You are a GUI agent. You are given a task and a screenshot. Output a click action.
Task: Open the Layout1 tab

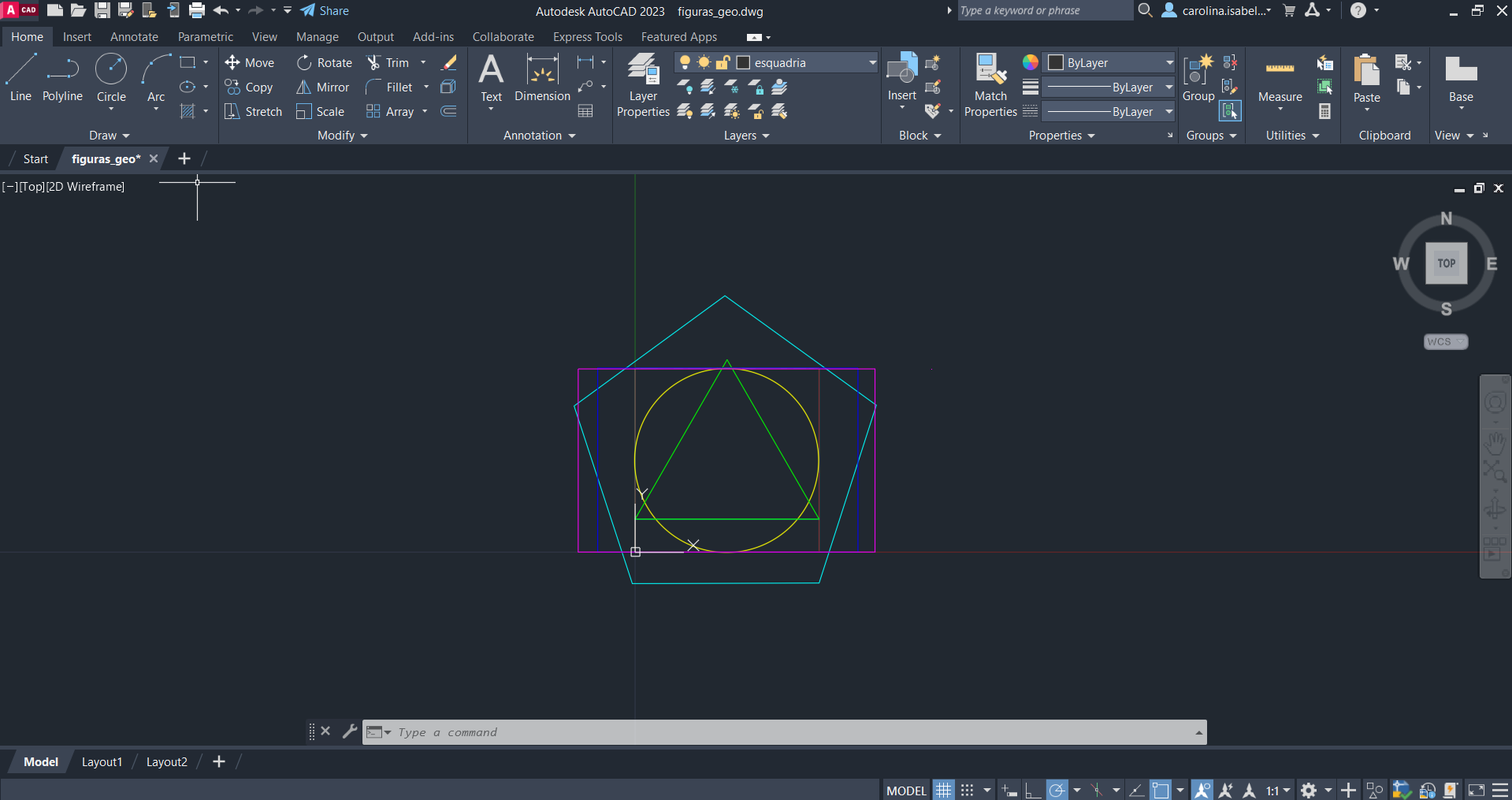click(102, 761)
